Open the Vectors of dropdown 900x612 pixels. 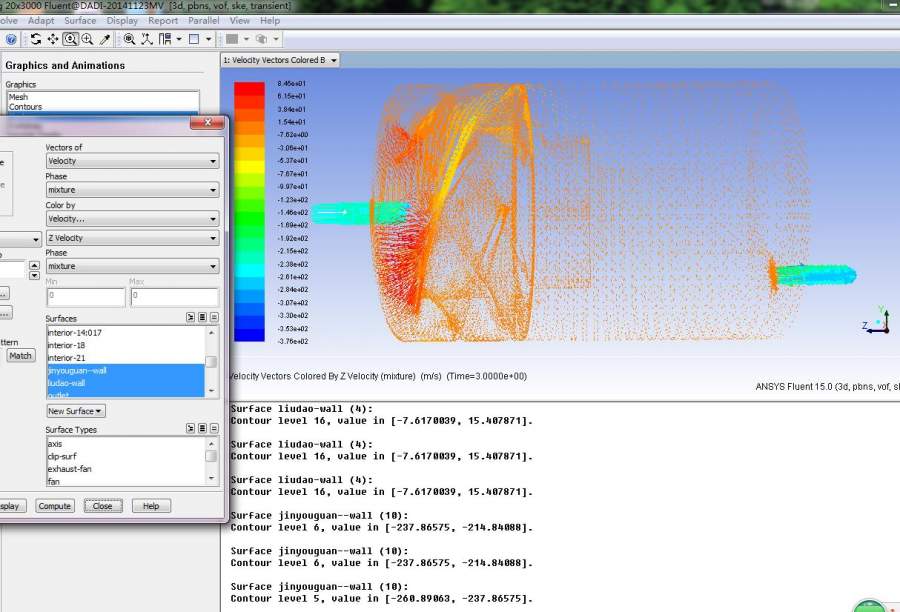(x=132, y=161)
